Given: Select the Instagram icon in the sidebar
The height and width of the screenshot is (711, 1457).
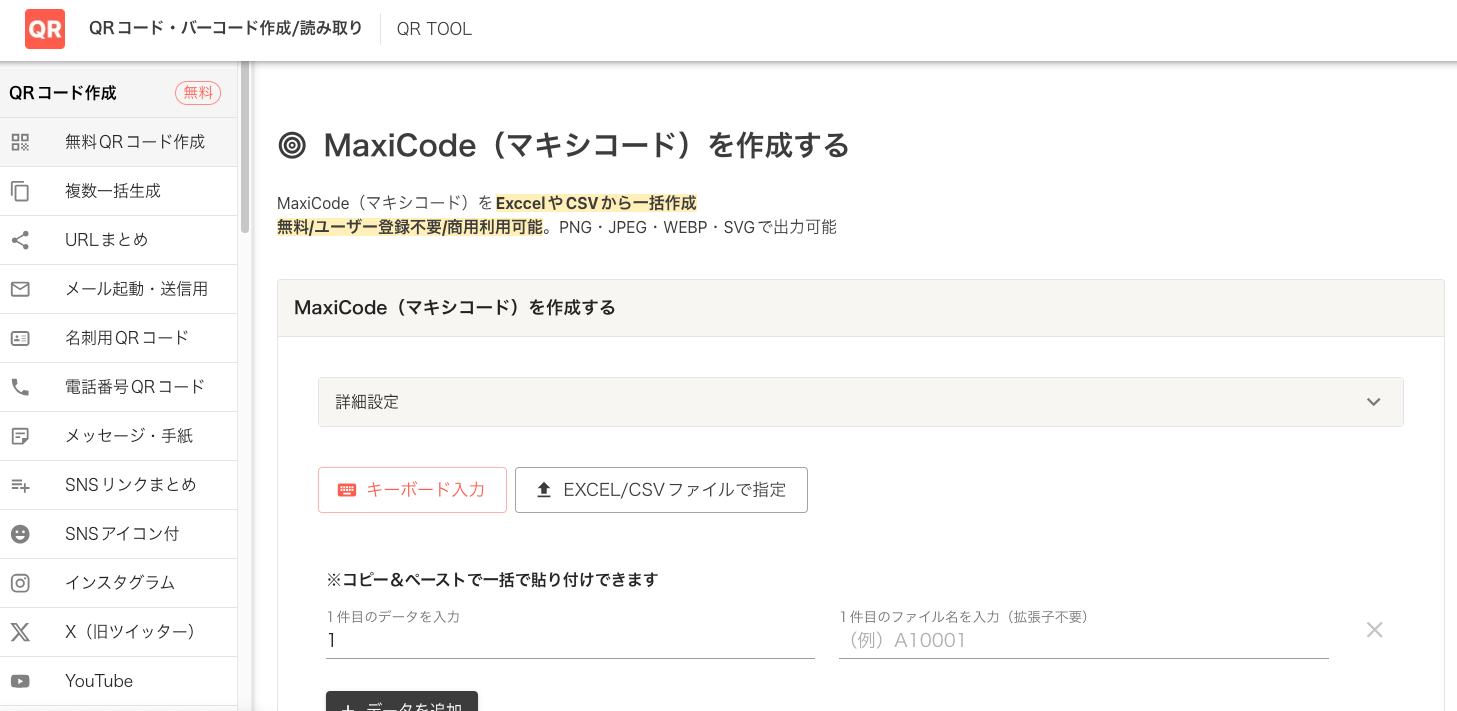Looking at the screenshot, I should click(20, 583).
